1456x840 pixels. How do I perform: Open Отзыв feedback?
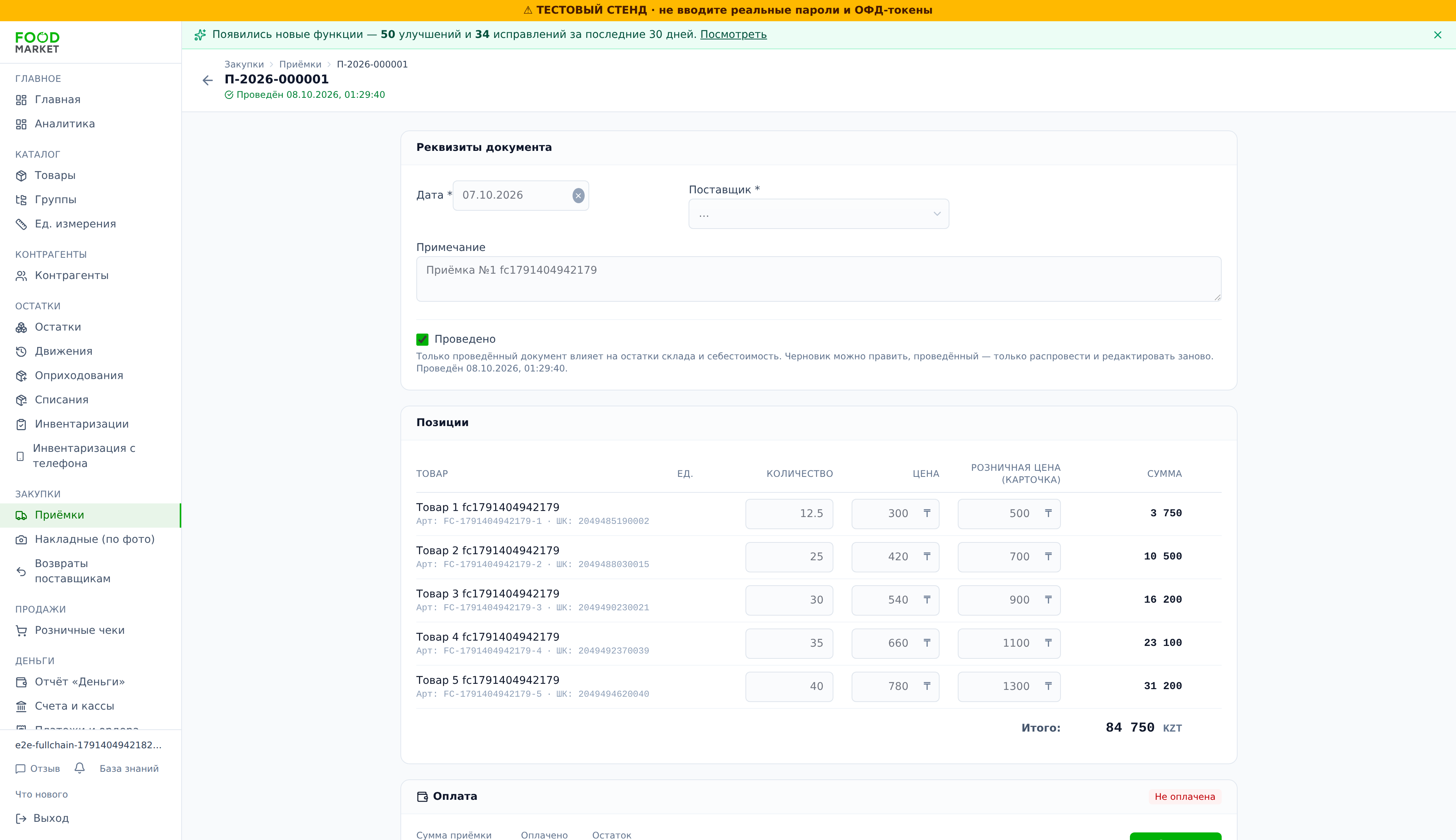(x=38, y=768)
